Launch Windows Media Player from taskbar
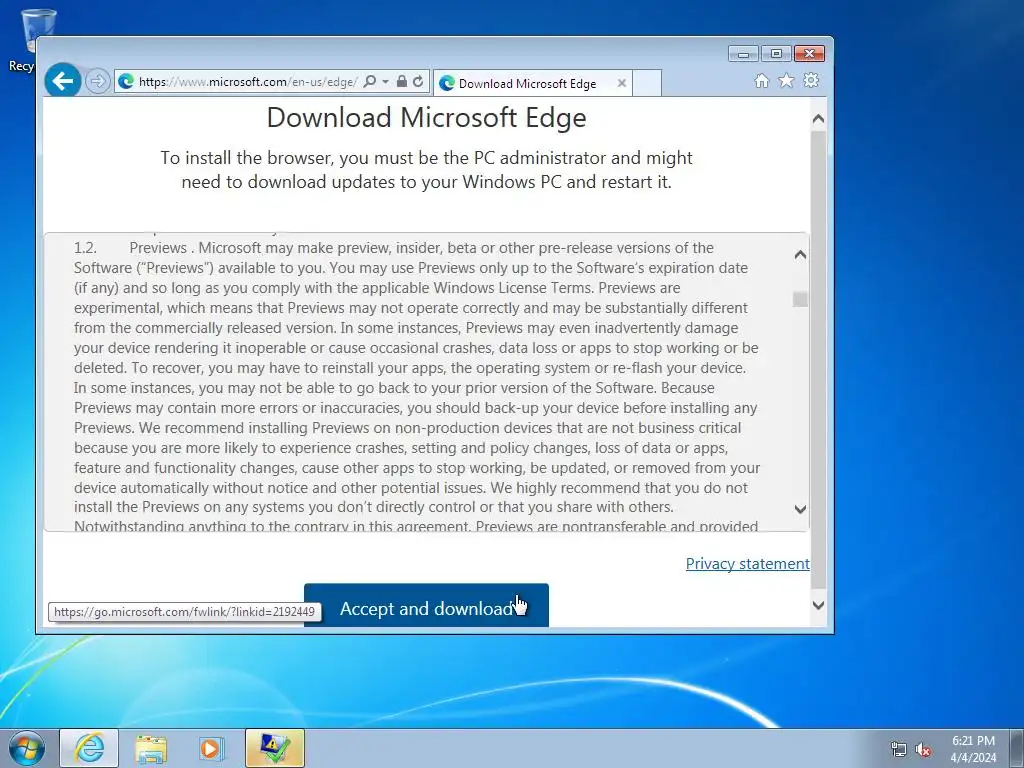Viewport: 1024px width, 768px height. point(212,748)
